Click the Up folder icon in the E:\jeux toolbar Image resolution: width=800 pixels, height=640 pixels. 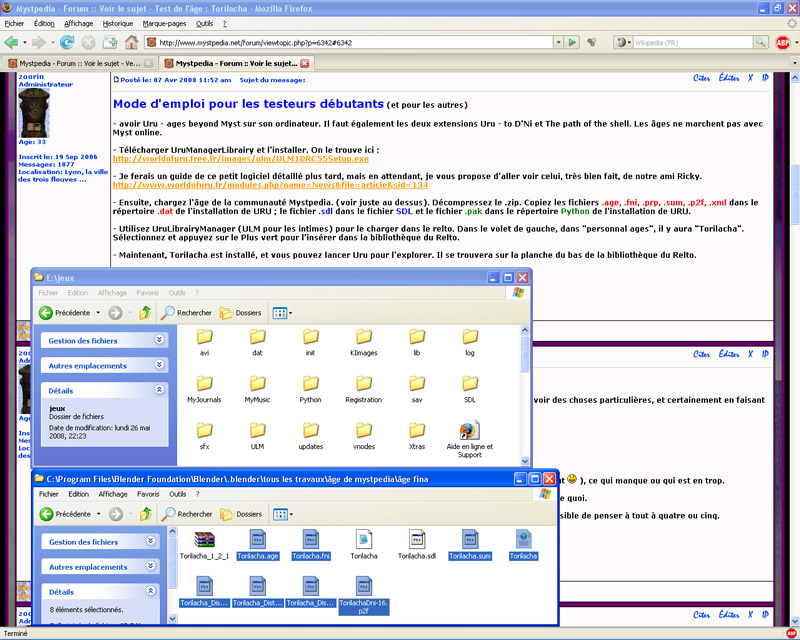[145, 313]
